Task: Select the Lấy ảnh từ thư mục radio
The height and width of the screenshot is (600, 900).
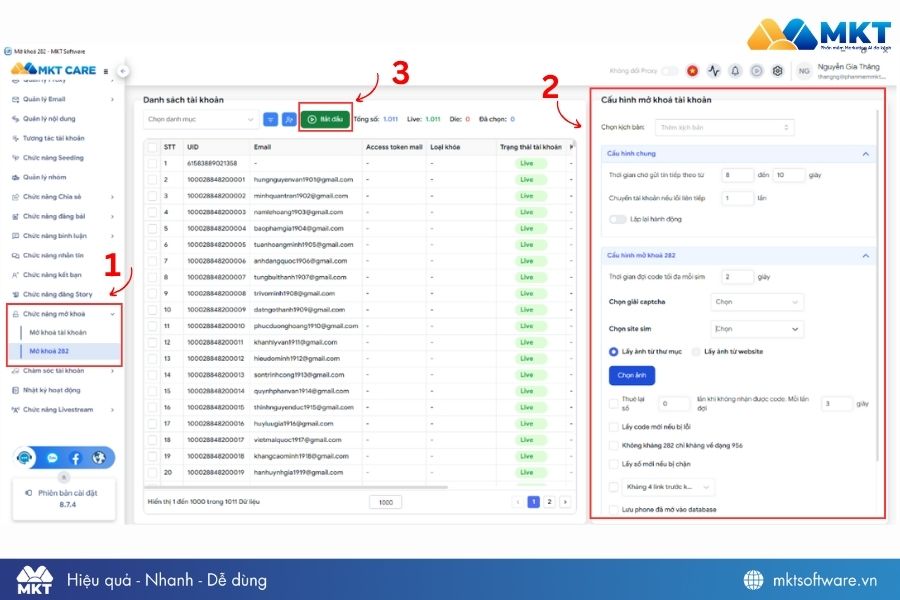Action: point(613,351)
